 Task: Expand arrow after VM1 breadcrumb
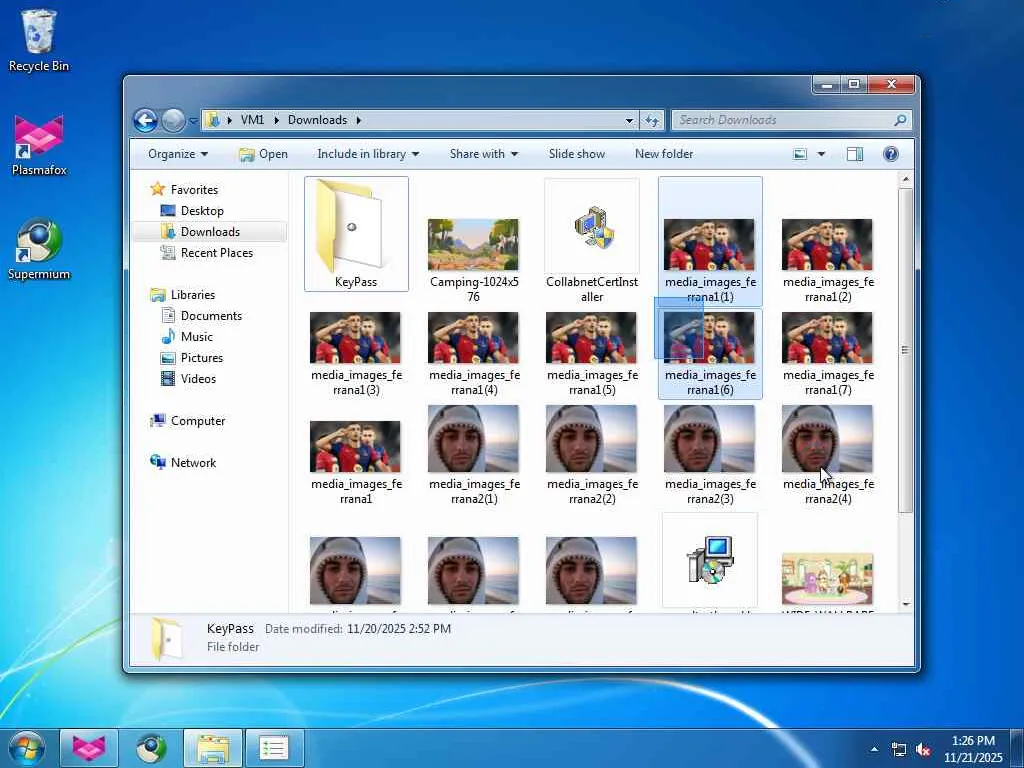(276, 120)
